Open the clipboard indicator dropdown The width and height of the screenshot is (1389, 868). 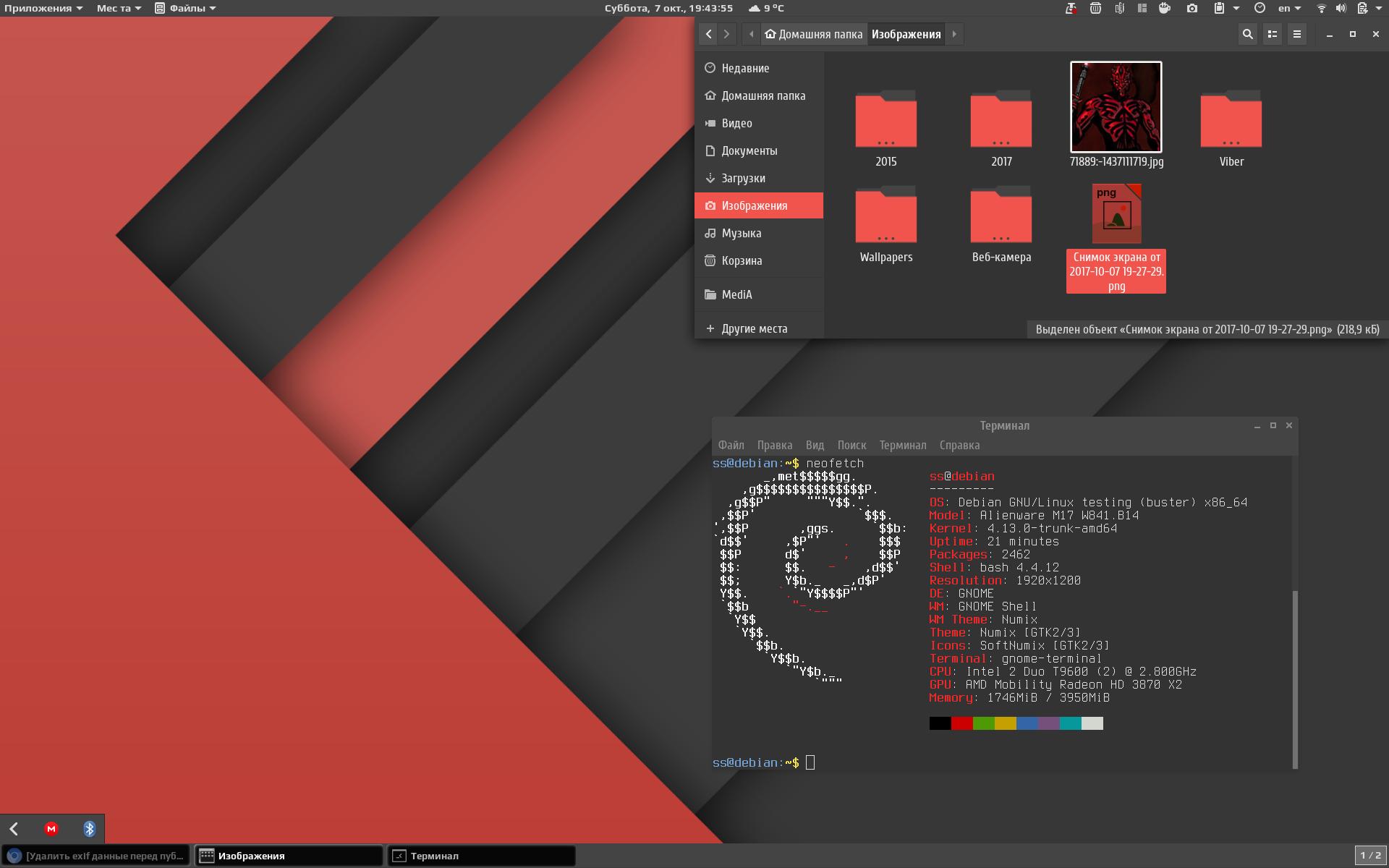[x=1226, y=8]
